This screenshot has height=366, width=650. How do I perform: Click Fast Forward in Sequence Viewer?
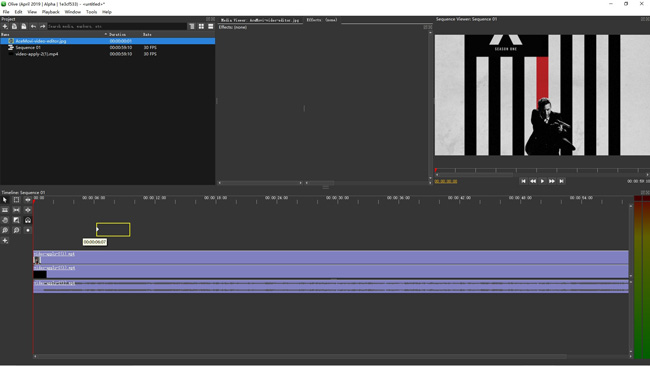point(552,181)
